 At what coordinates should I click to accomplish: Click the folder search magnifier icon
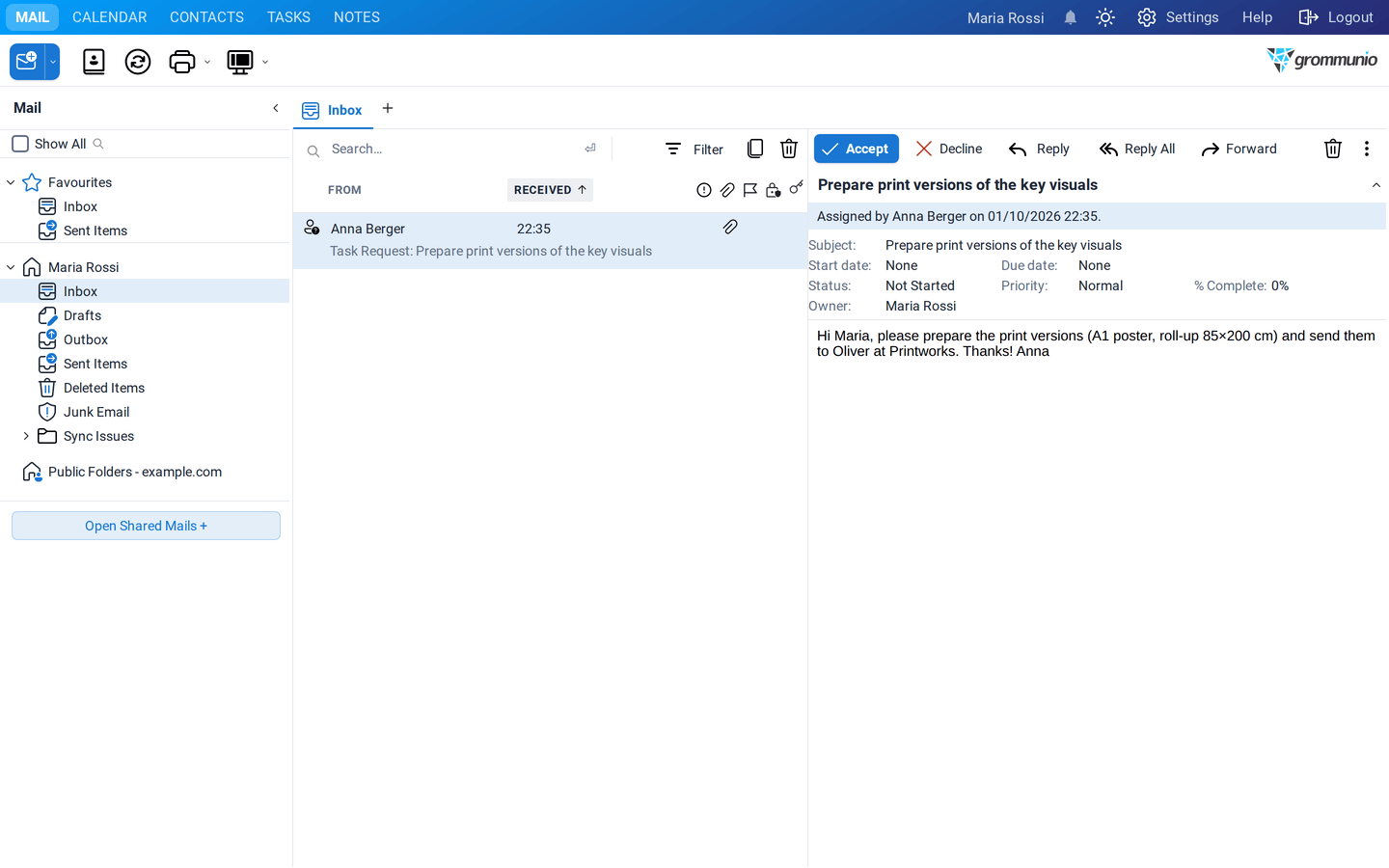click(x=98, y=144)
